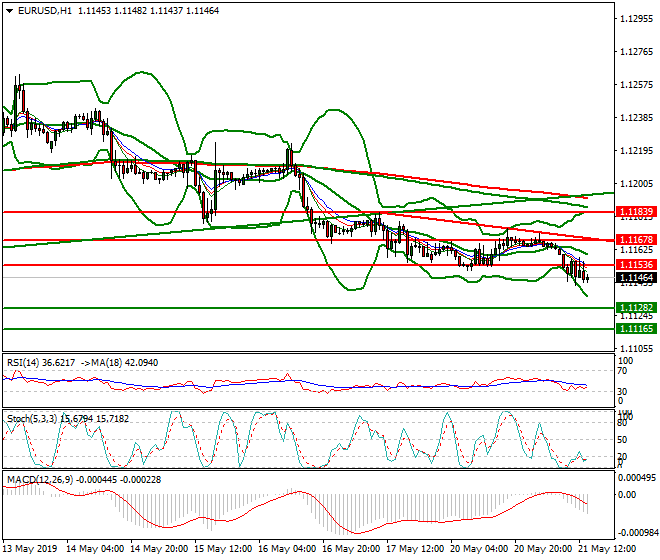Select the red 1.11678 resistance price label
This screenshot has width=660, height=560.
[636, 240]
